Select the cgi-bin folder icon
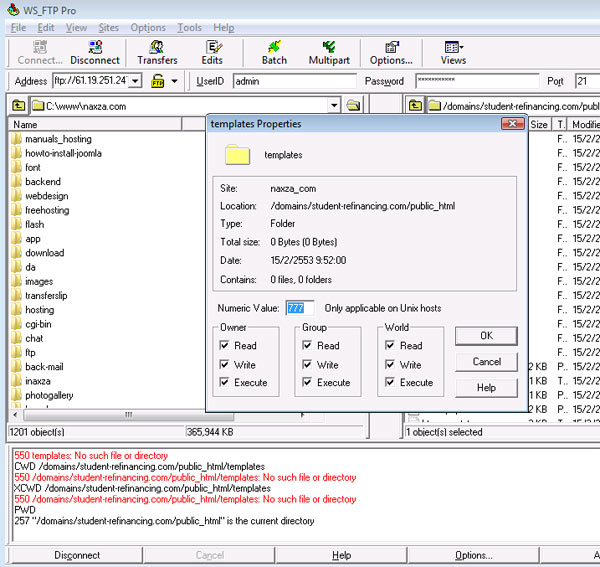600x567 pixels. point(16,324)
